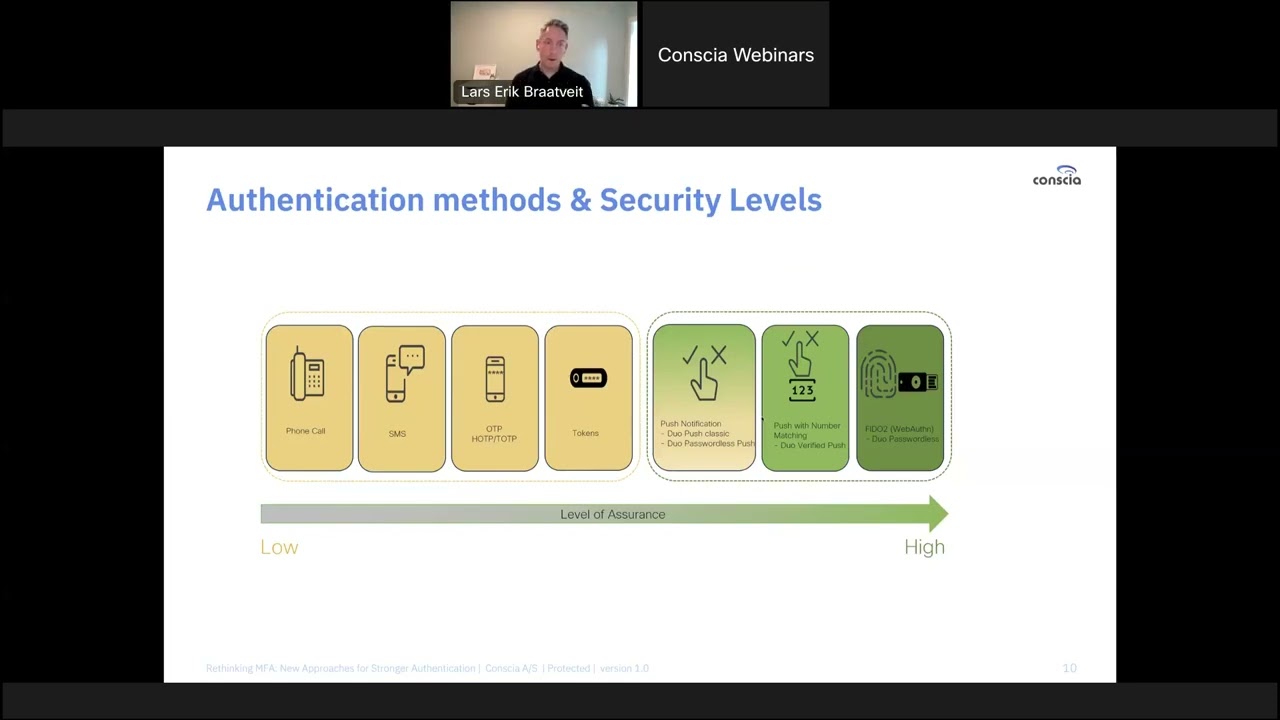The height and width of the screenshot is (720, 1280).
Task: Click the slide title Authentication methods & Security Levels
Action: 514,200
